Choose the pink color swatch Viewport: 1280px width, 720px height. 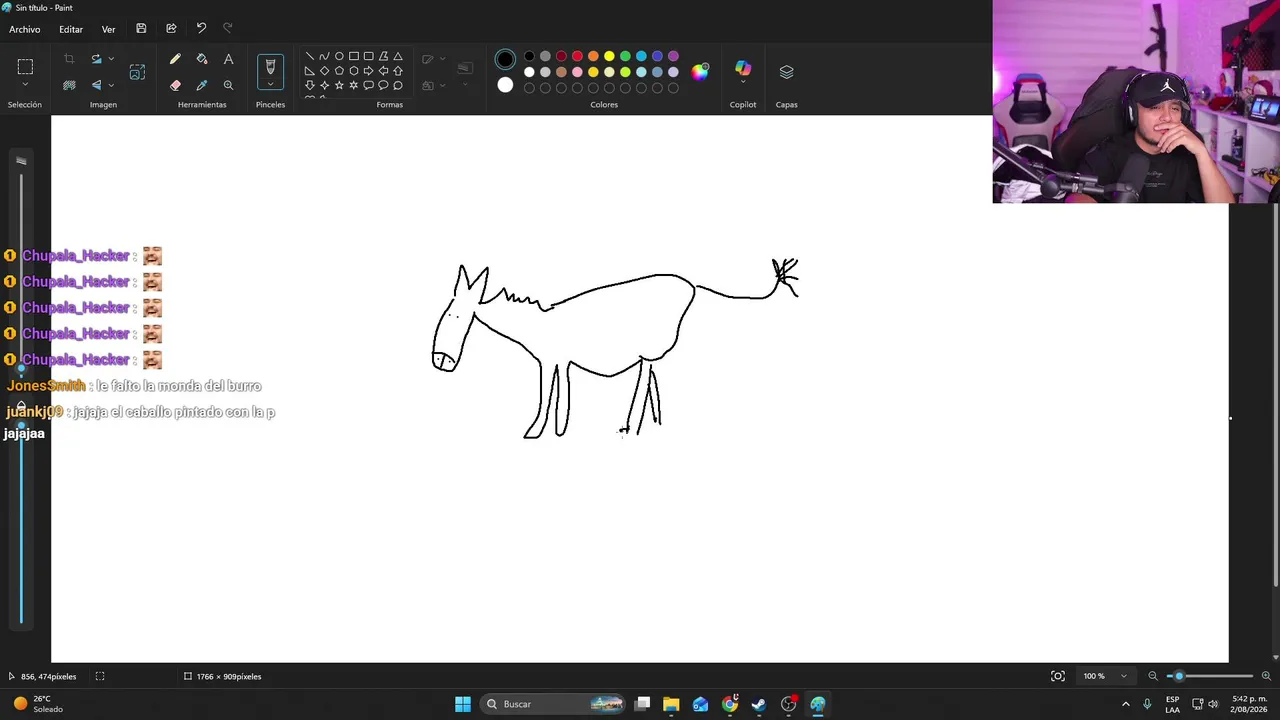tap(577, 72)
